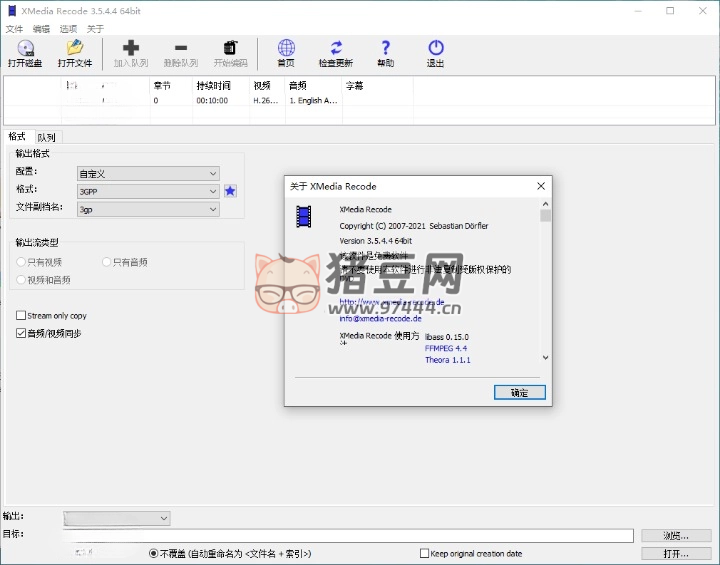Click the Exit (退出) power icon
The width and height of the screenshot is (720, 565).
click(436, 48)
